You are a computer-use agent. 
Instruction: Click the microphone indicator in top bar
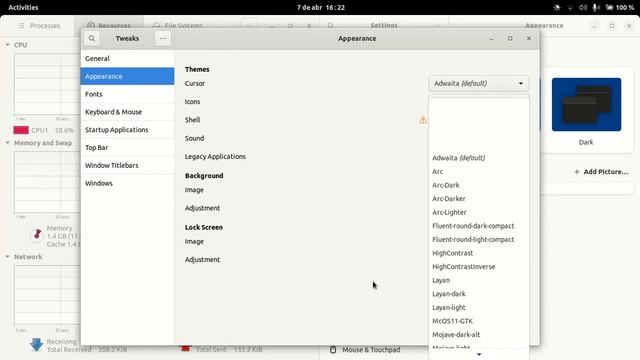(596, 7)
